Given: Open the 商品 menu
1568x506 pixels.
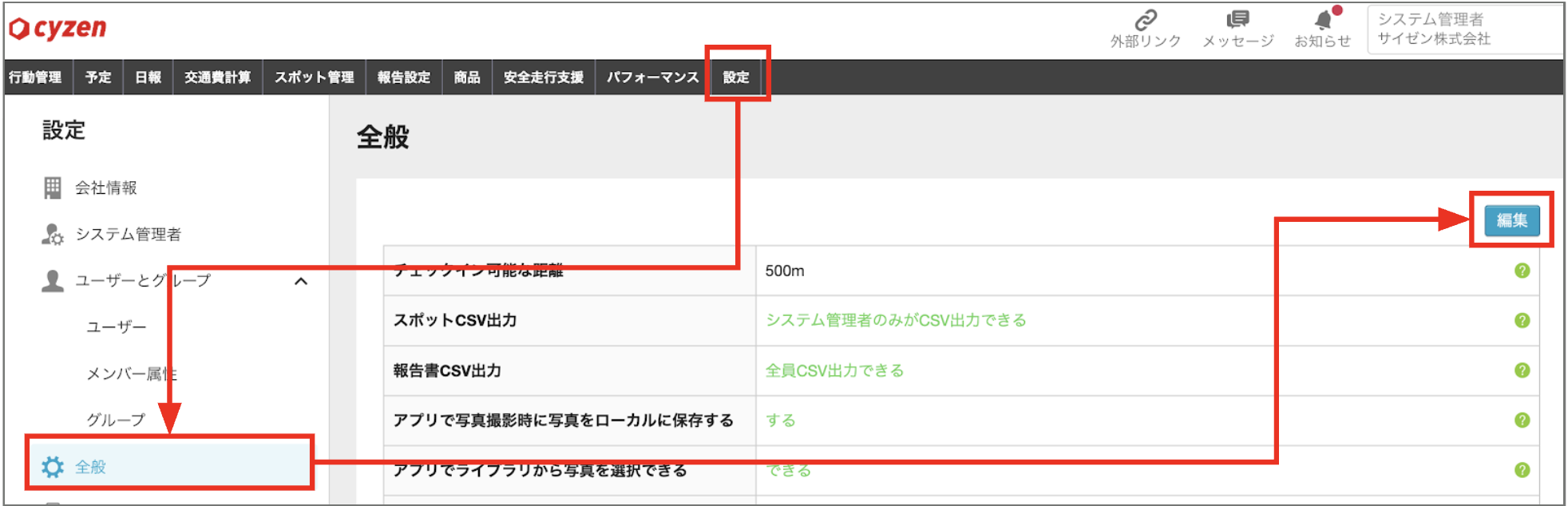Looking at the screenshot, I should coord(467,77).
